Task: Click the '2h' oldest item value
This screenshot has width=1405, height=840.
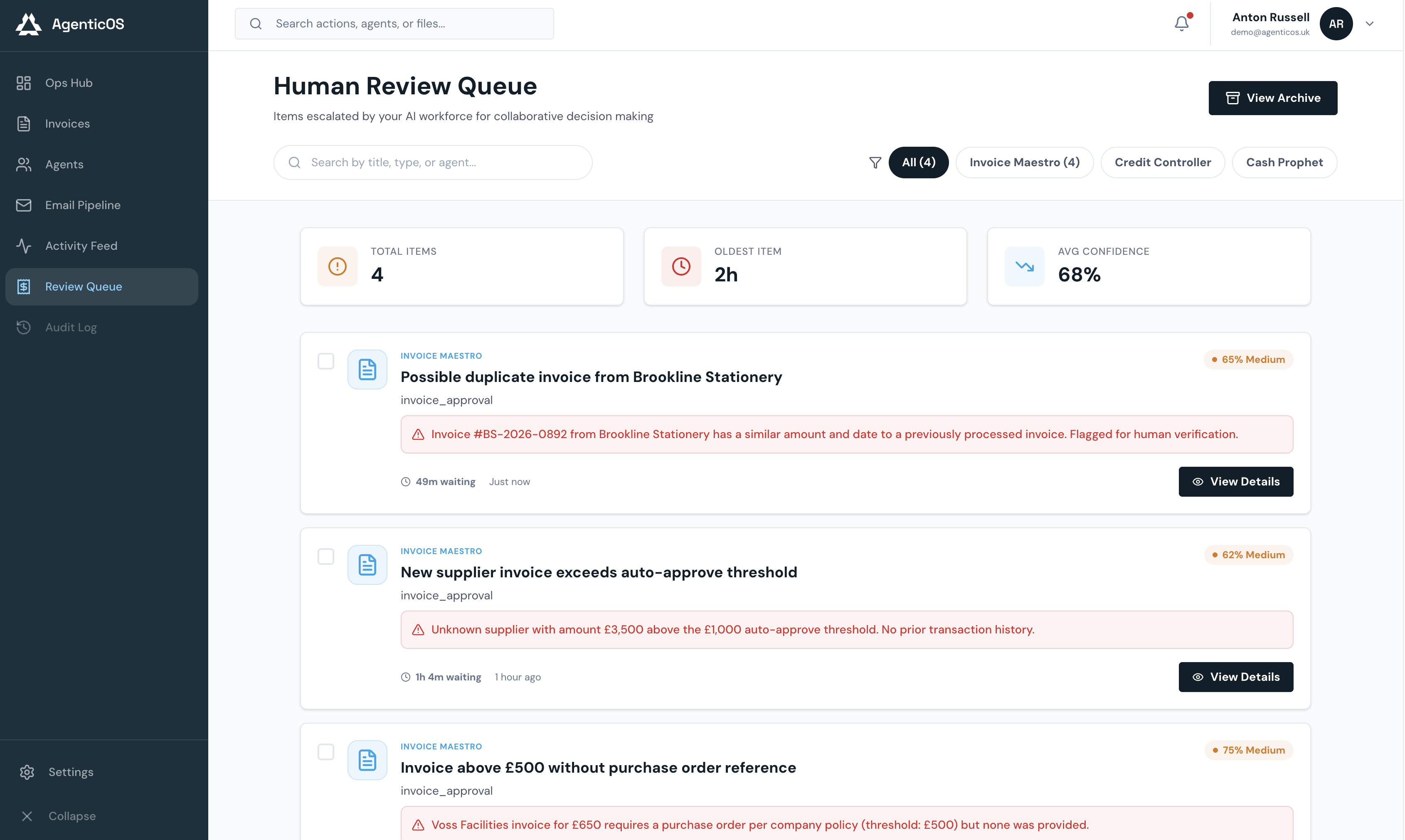Action: 726,275
